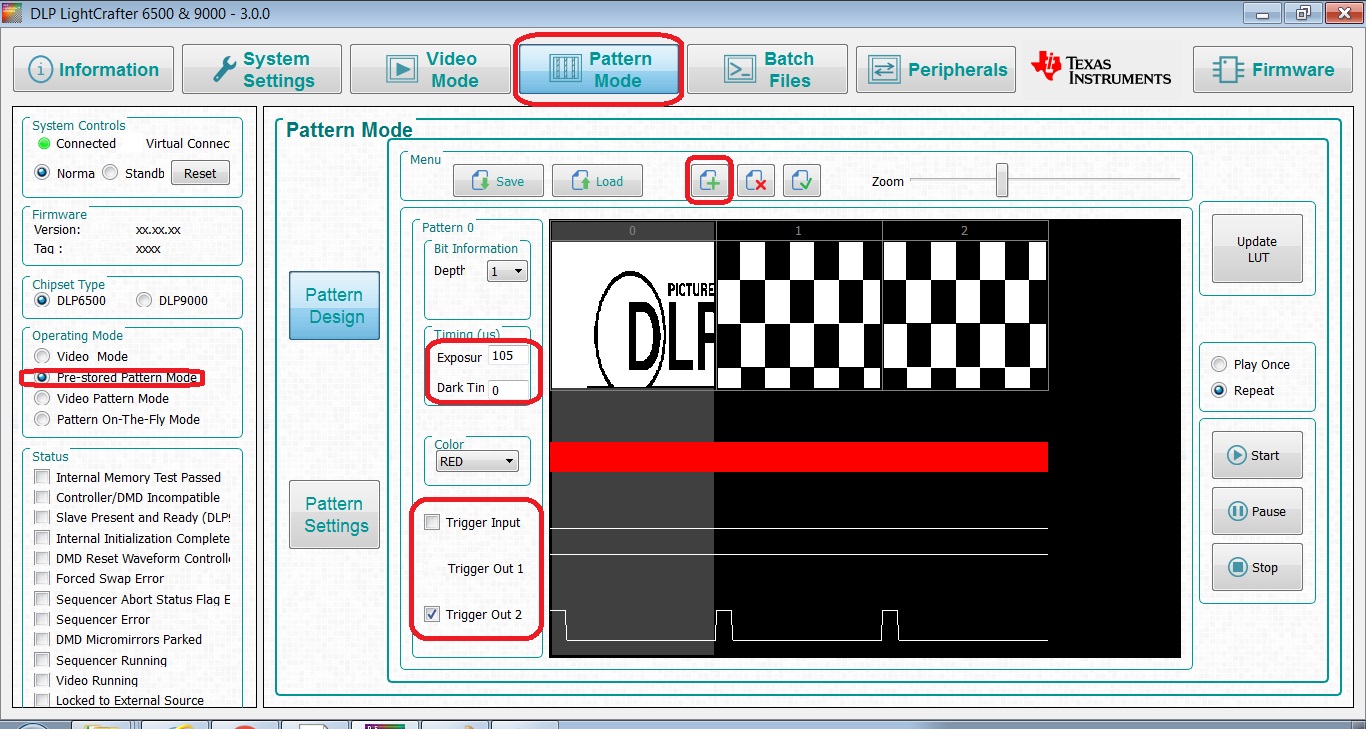Image resolution: width=1366 pixels, height=729 pixels.
Task: Click pattern column header 0
Action: click(633, 231)
